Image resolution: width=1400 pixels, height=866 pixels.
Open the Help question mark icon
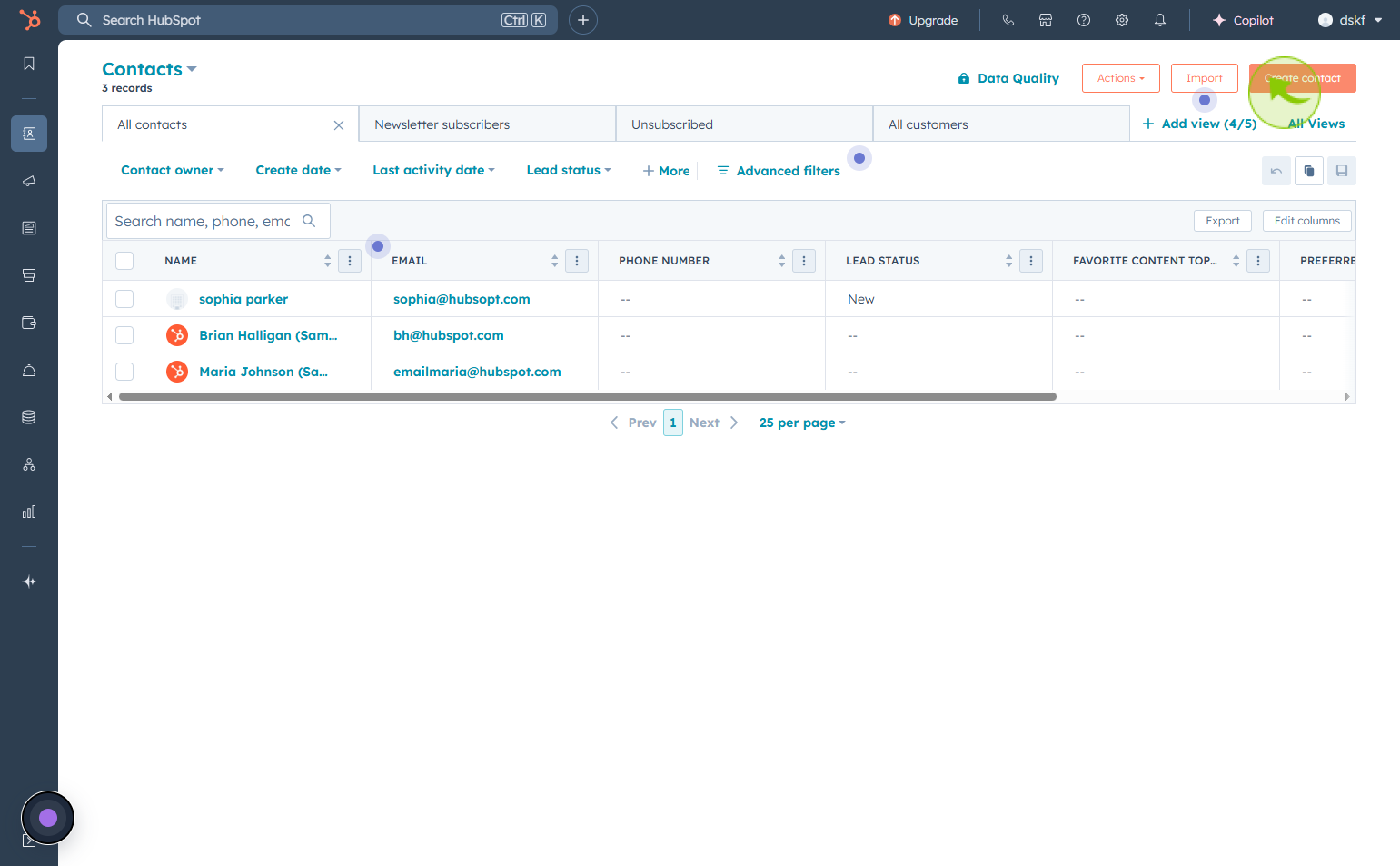[x=1084, y=20]
